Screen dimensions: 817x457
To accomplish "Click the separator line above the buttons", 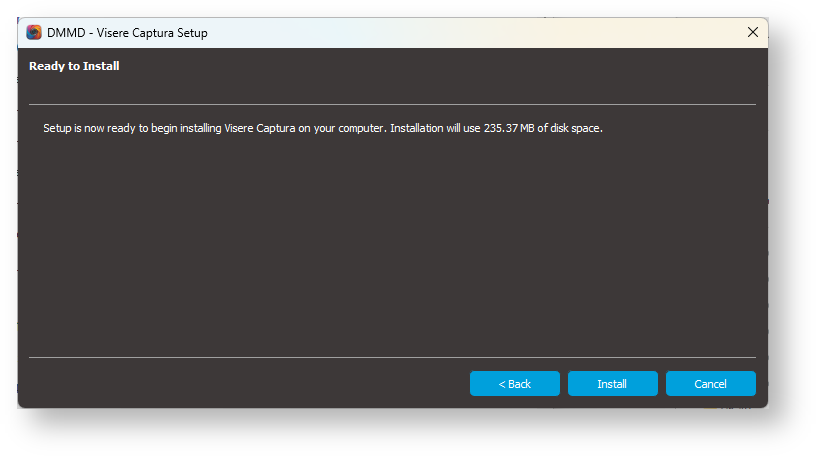I will [392, 357].
